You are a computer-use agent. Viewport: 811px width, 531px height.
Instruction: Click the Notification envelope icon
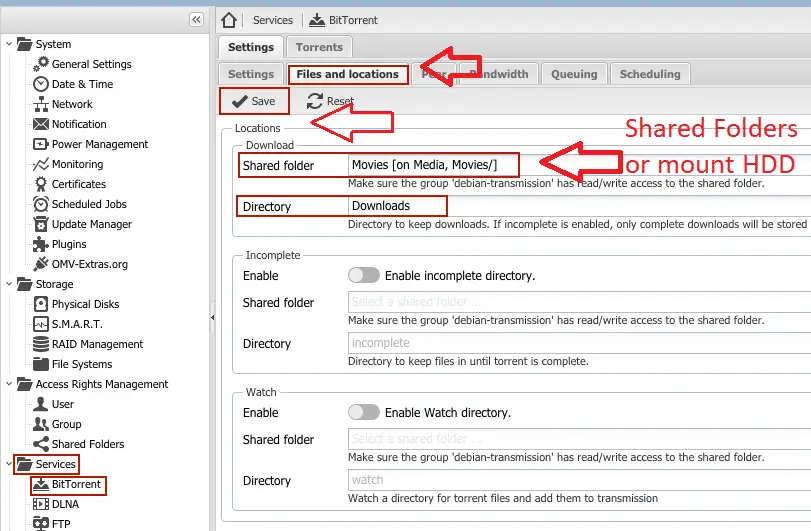pyautogui.click(x=41, y=124)
